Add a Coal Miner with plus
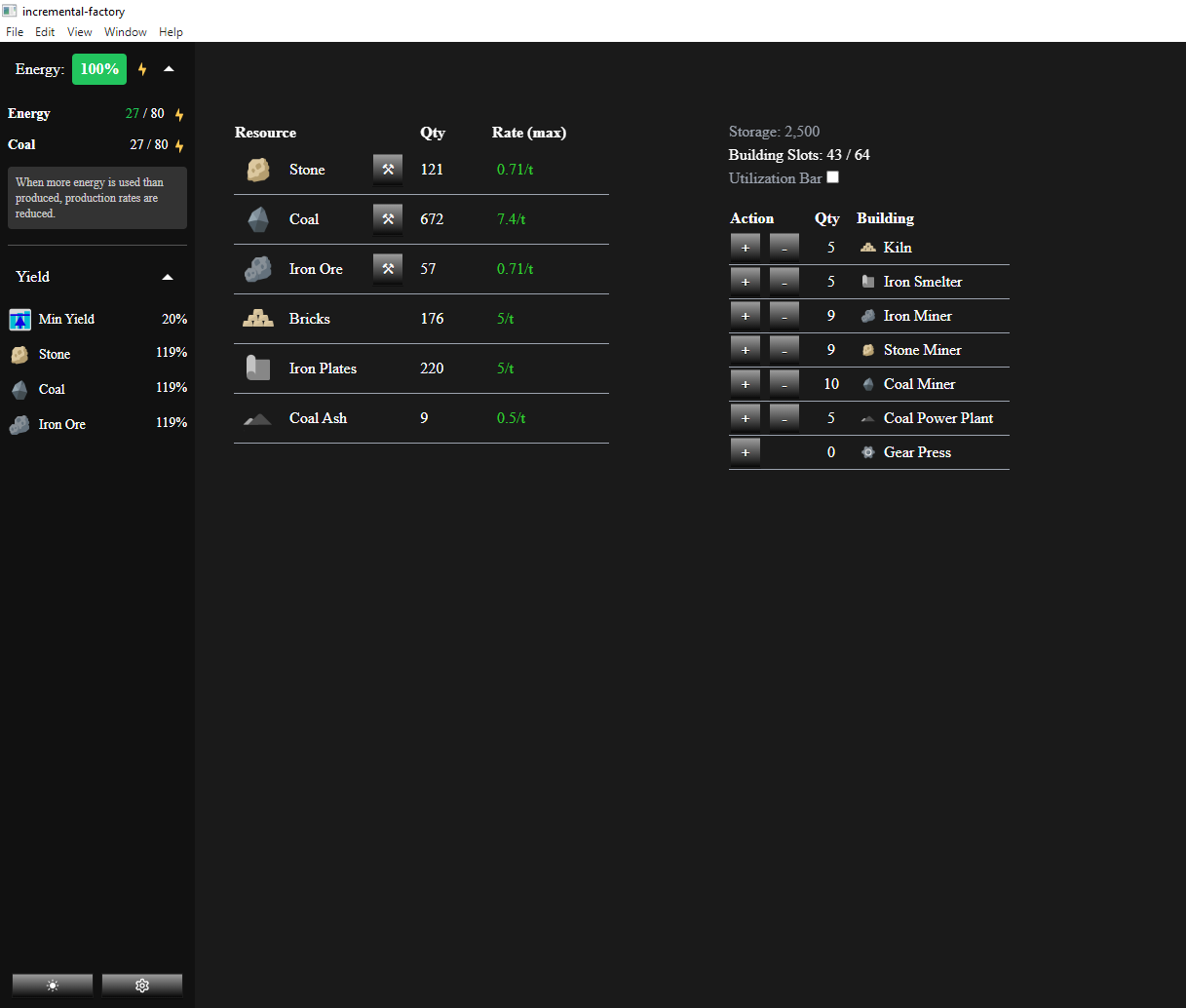Image resolution: width=1186 pixels, height=1008 pixels. (746, 384)
